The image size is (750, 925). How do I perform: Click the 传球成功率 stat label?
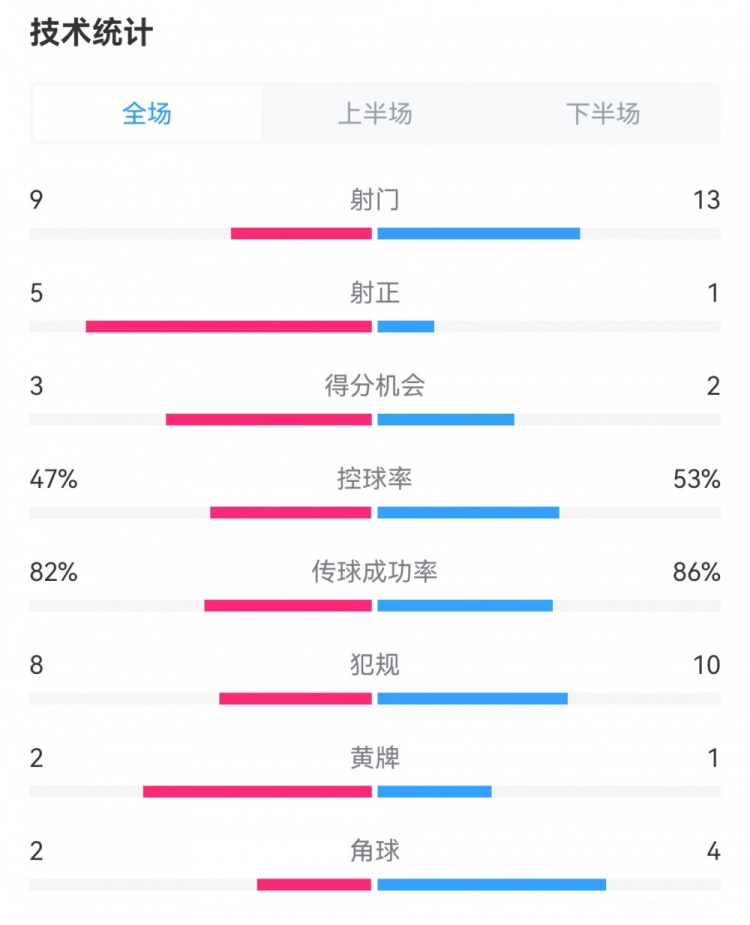click(375, 572)
